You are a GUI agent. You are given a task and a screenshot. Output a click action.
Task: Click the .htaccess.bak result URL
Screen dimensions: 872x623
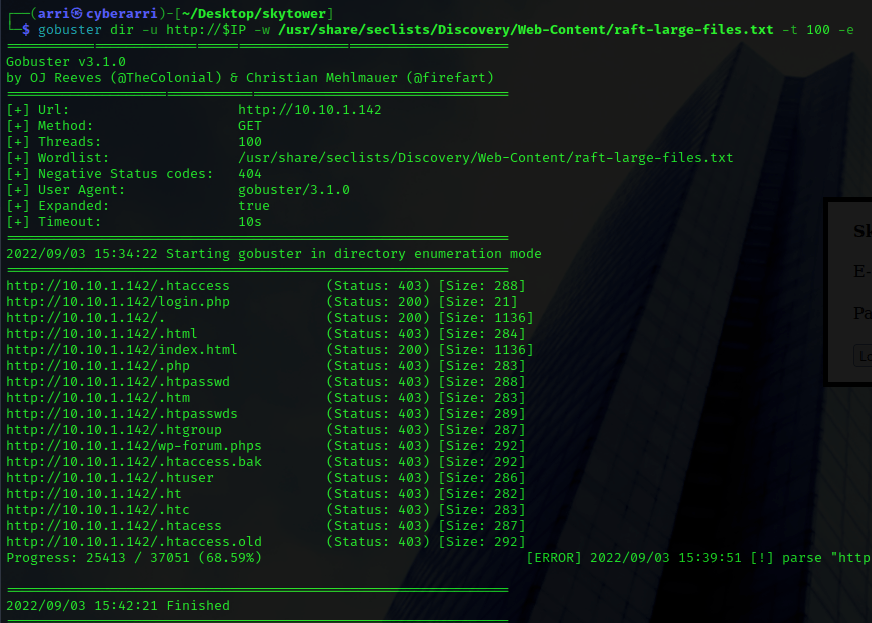click(x=134, y=462)
